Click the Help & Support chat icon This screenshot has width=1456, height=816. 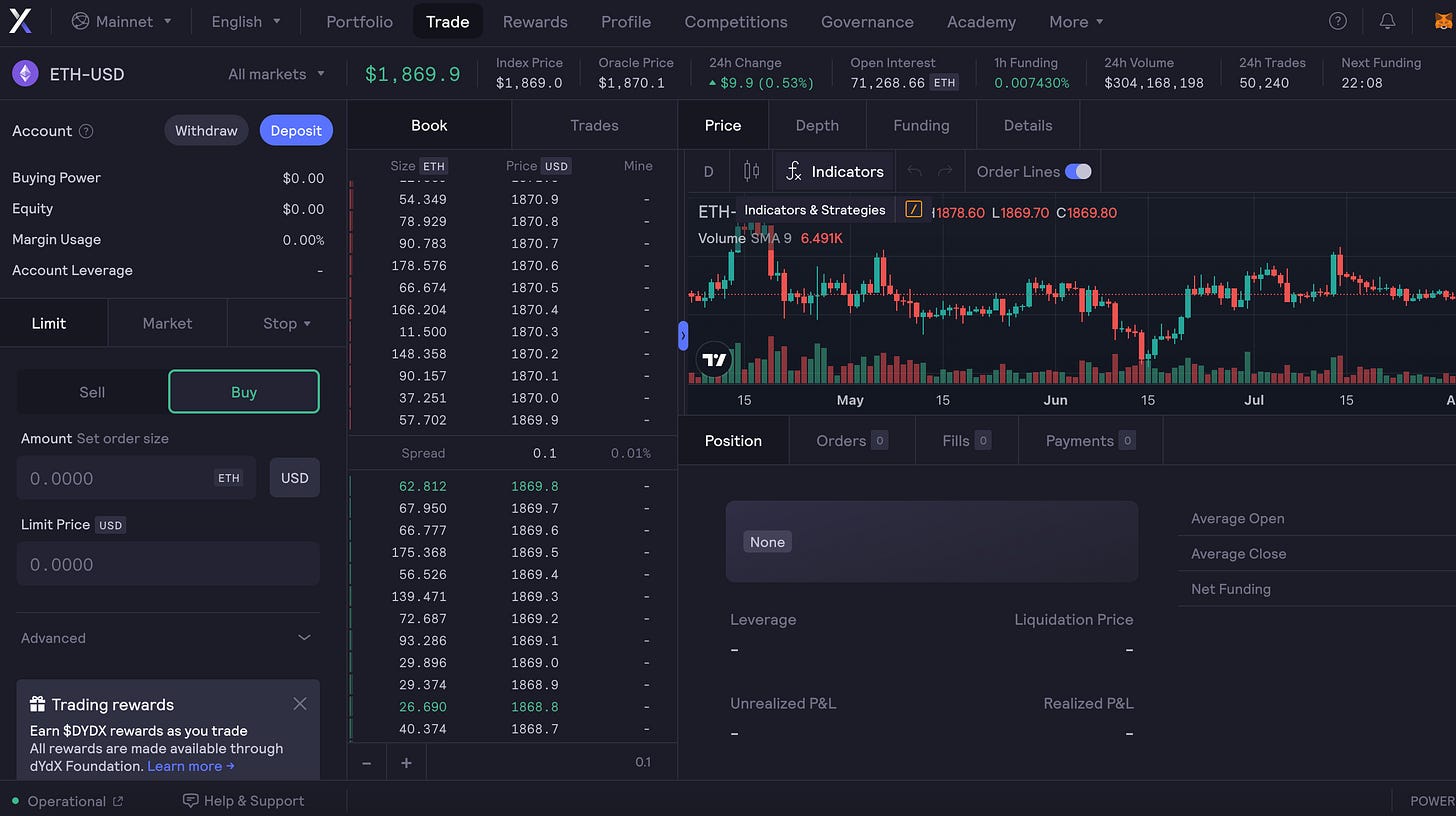coord(191,801)
